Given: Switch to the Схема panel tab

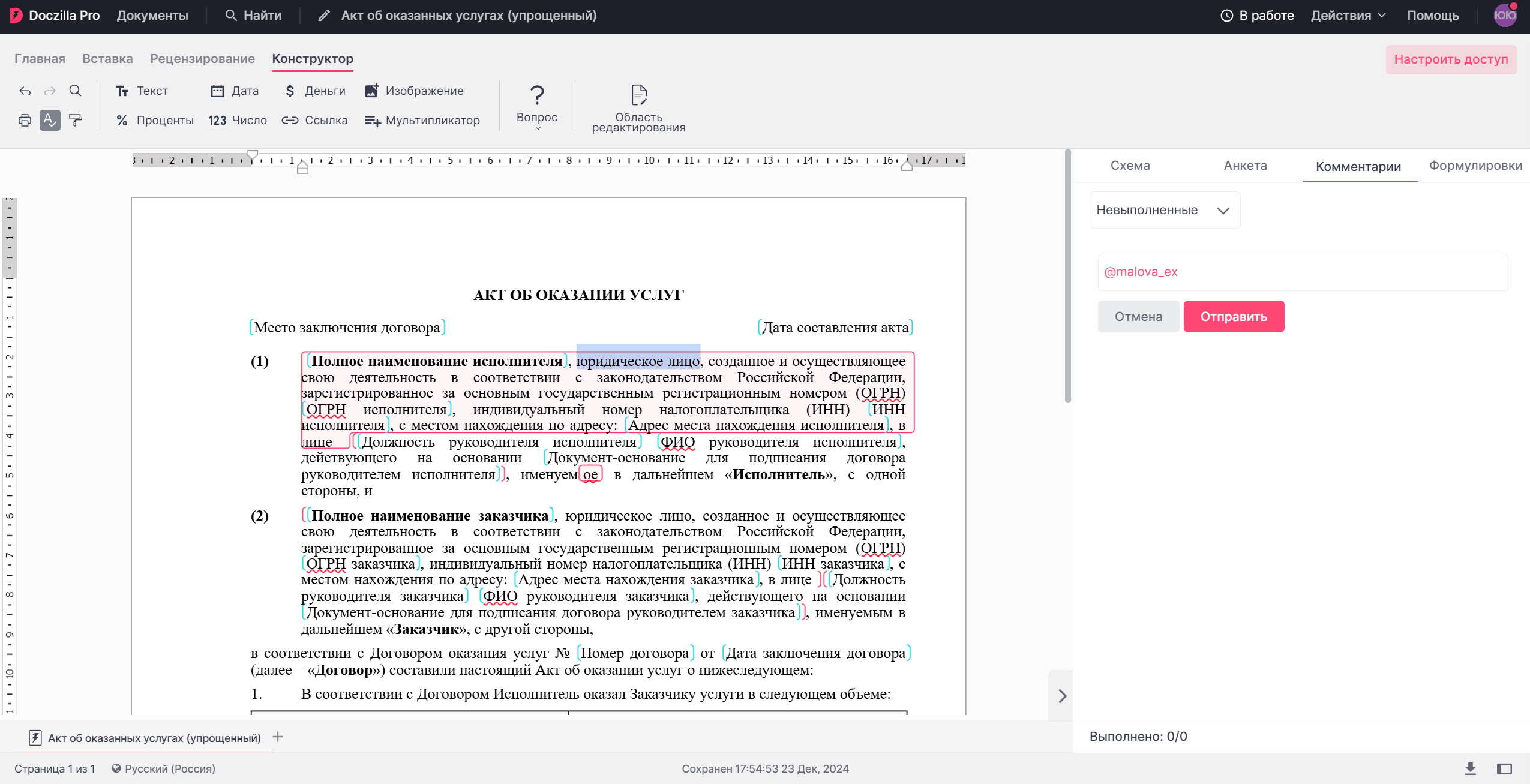Looking at the screenshot, I should (1130, 166).
